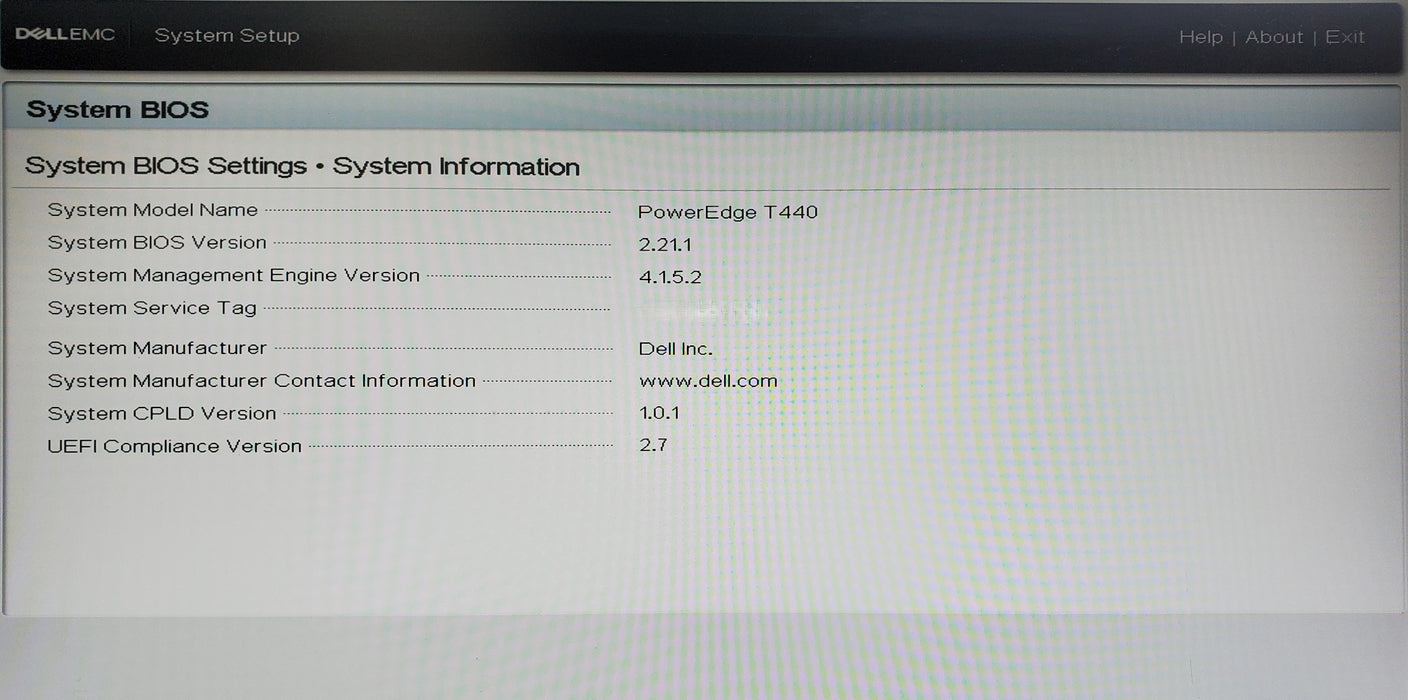Click the Dell EMC logo
The image size is (1408, 700).
point(65,35)
